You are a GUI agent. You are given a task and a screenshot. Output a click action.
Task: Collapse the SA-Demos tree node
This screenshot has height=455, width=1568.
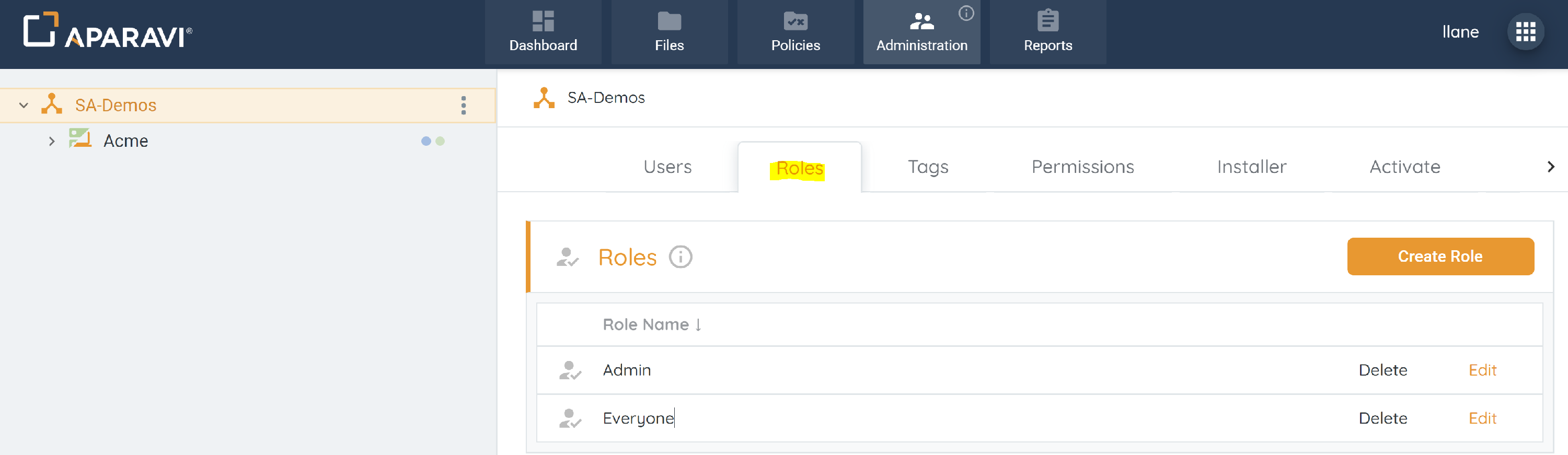tap(24, 105)
